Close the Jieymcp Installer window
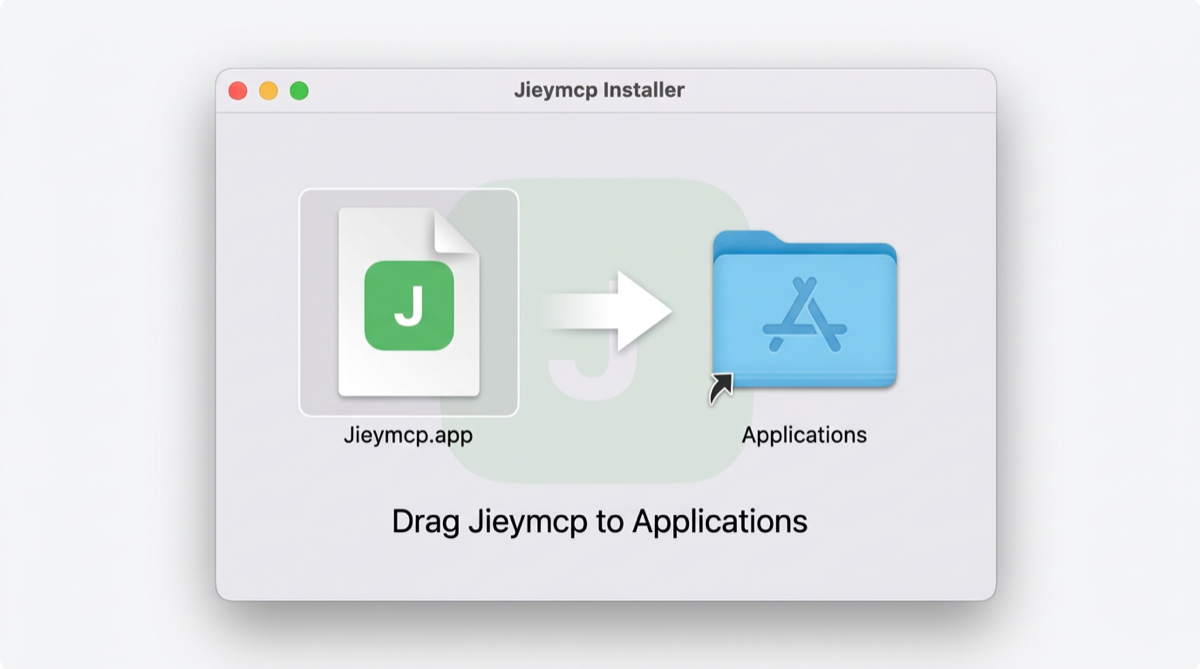The image size is (1200, 669). tap(238, 91)
